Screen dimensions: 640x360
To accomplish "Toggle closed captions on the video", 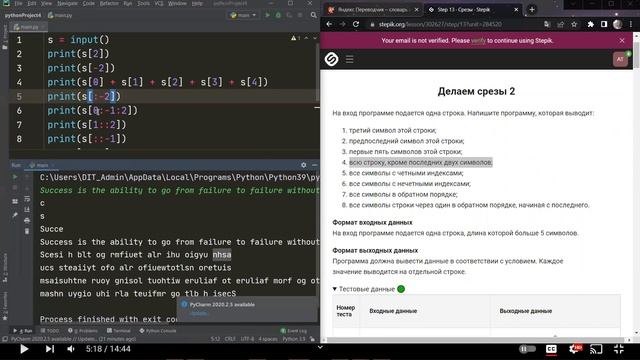I will point(551,349).
